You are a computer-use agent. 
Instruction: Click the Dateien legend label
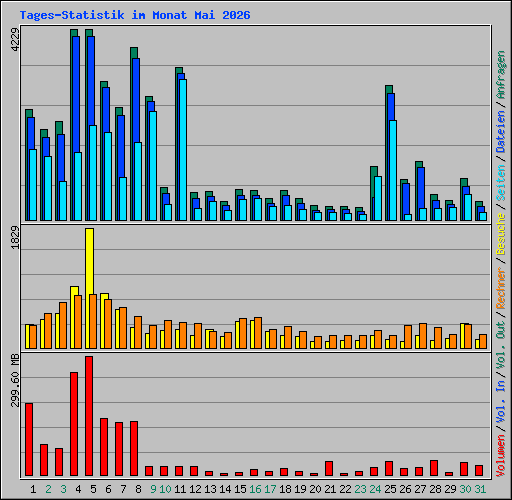point(501,132)
